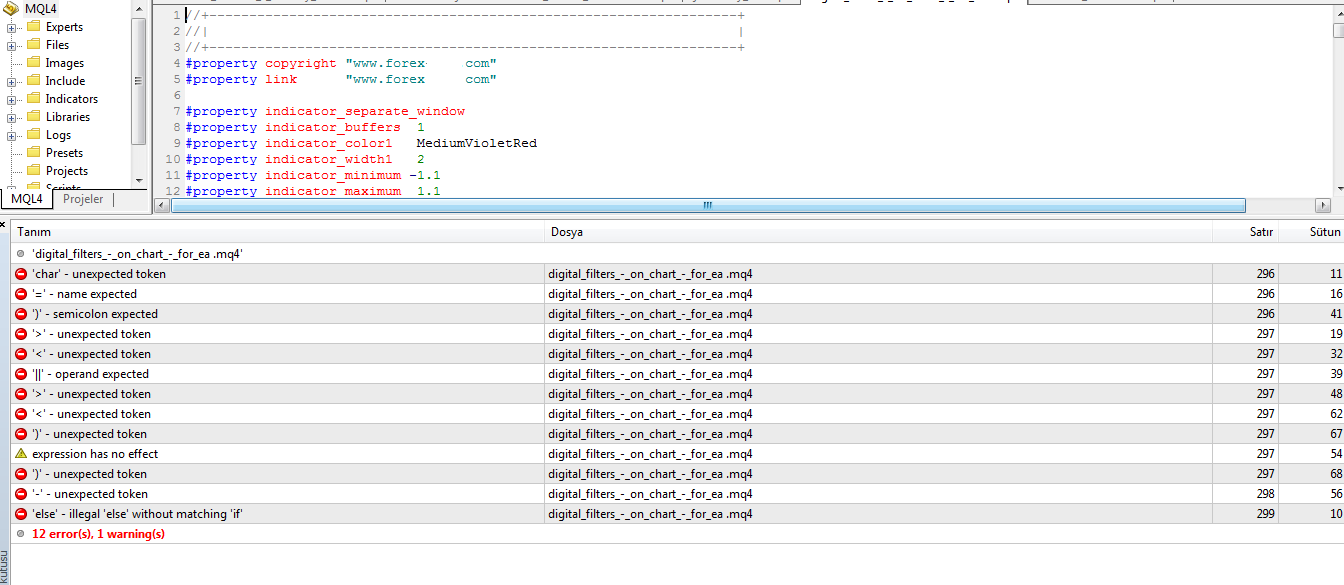Click the "12 error(s), 1 warning(s)" summary line
This screenshot has height=585, width=1344.
coord(98,534)
